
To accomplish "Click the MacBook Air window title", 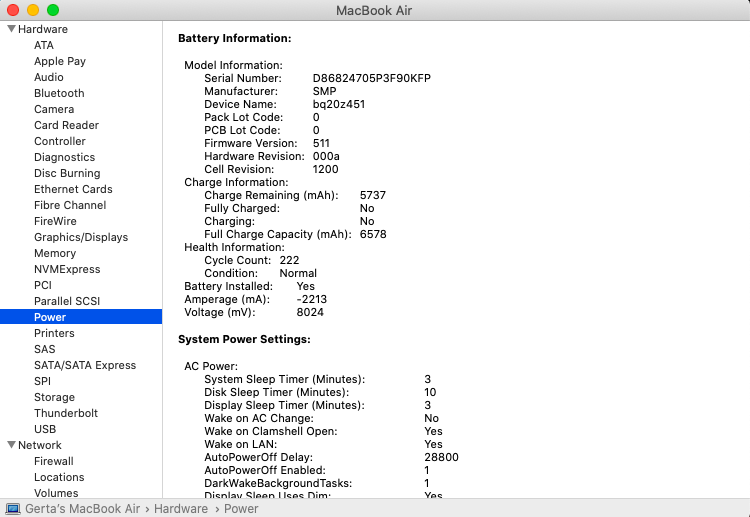I will click(x=374, y=11).
